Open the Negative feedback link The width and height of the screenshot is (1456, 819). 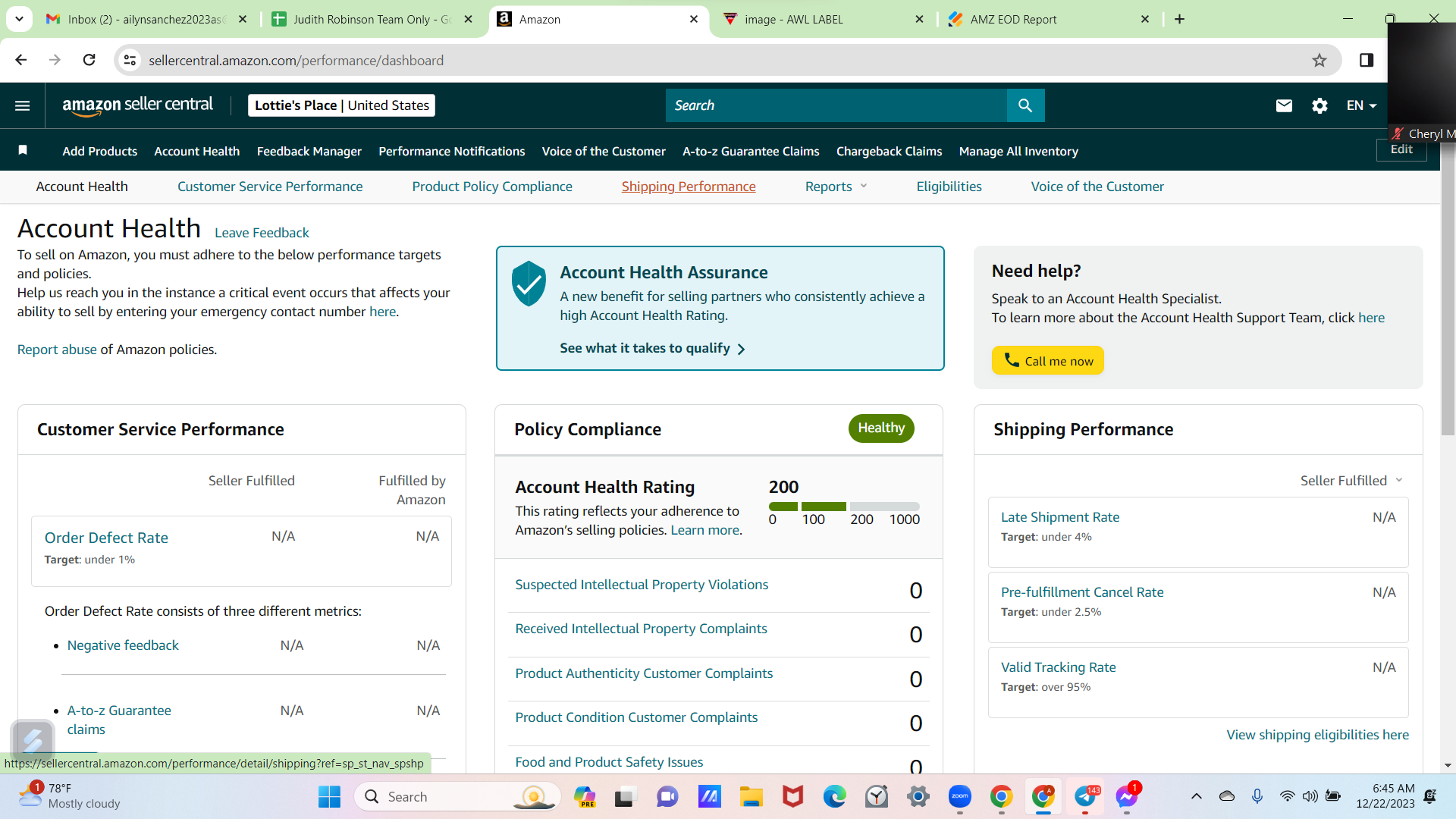[x=123, y=645]
